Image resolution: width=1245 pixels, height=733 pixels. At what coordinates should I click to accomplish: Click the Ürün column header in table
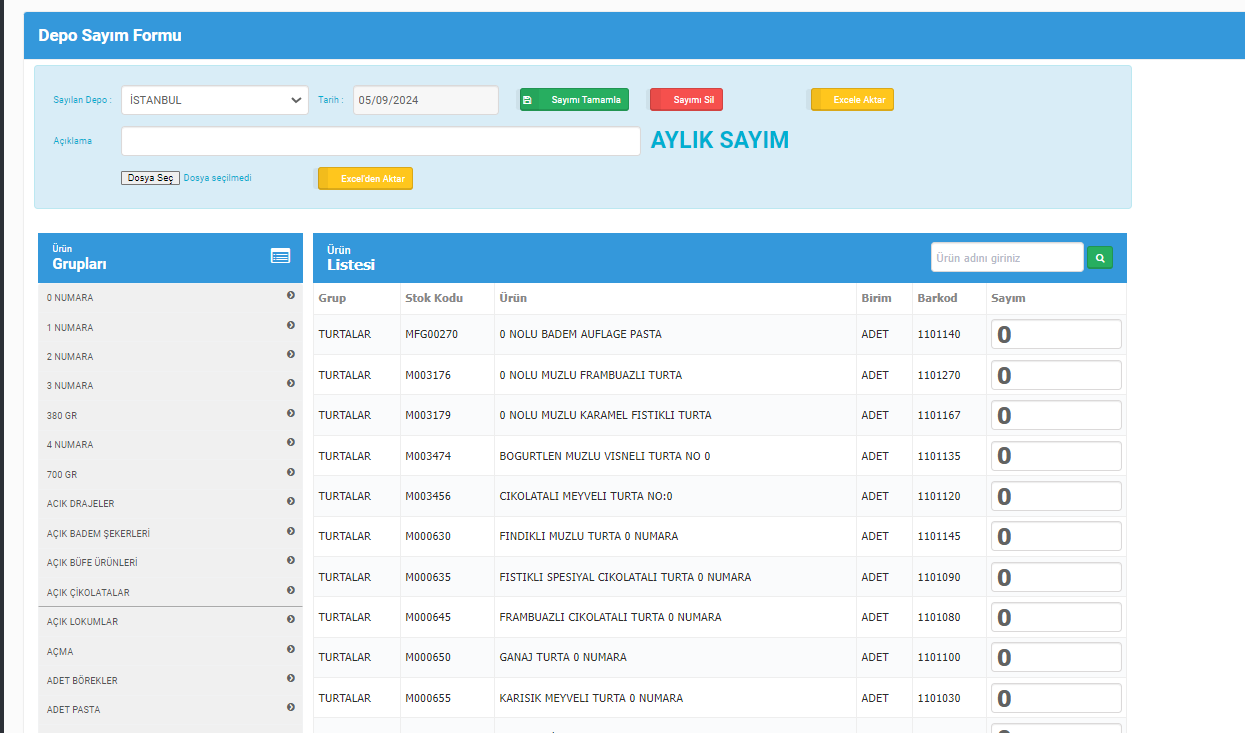tap(513, 298)
